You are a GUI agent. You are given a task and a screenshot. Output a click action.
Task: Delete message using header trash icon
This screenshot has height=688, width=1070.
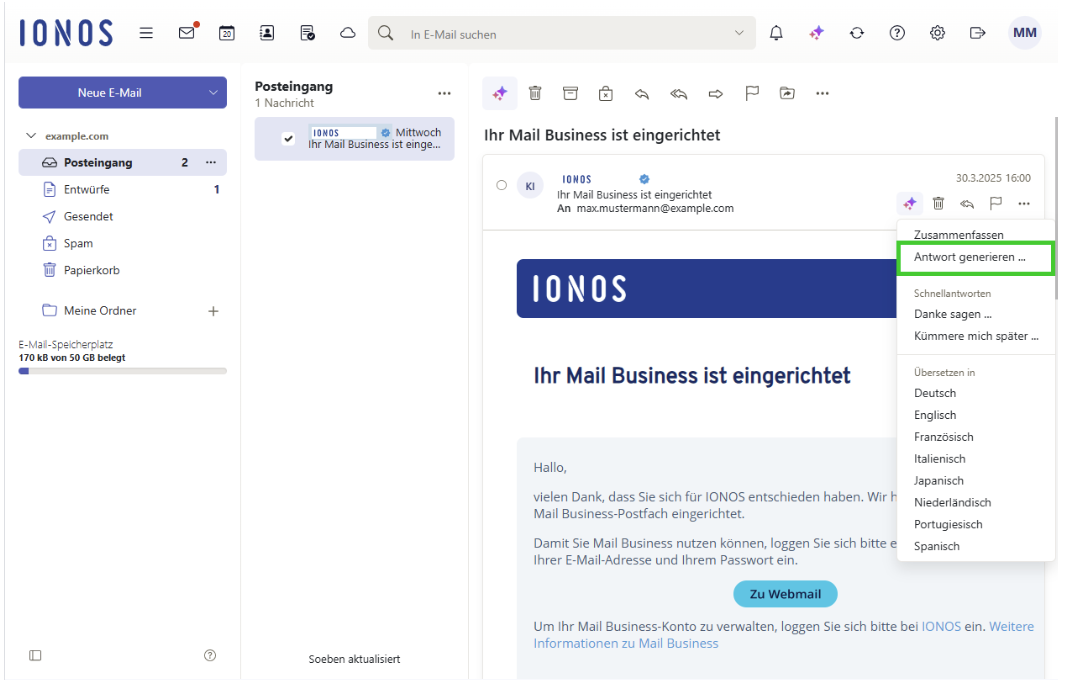click(938, 203)
